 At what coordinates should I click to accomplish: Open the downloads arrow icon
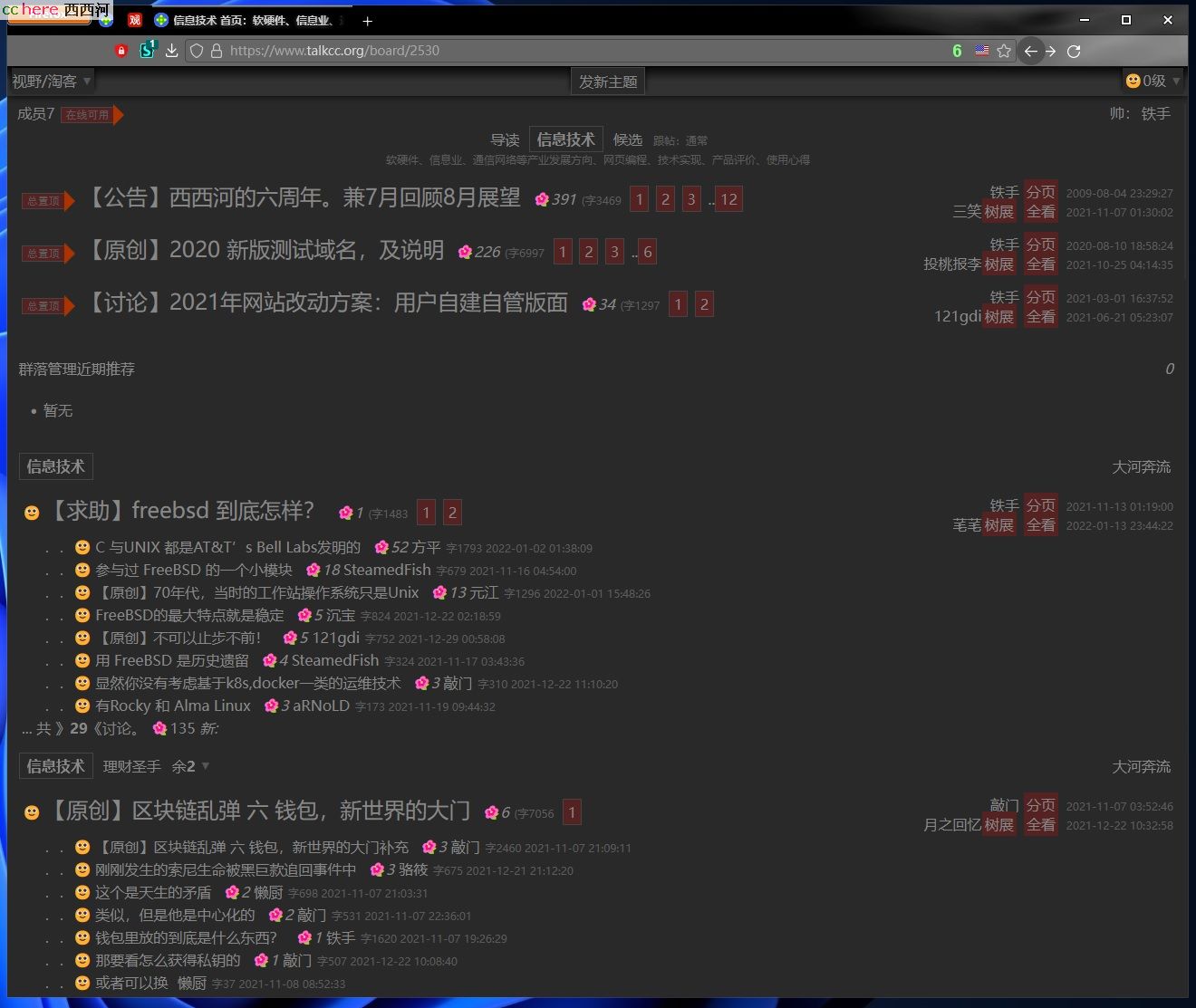[x=171, y=51]
